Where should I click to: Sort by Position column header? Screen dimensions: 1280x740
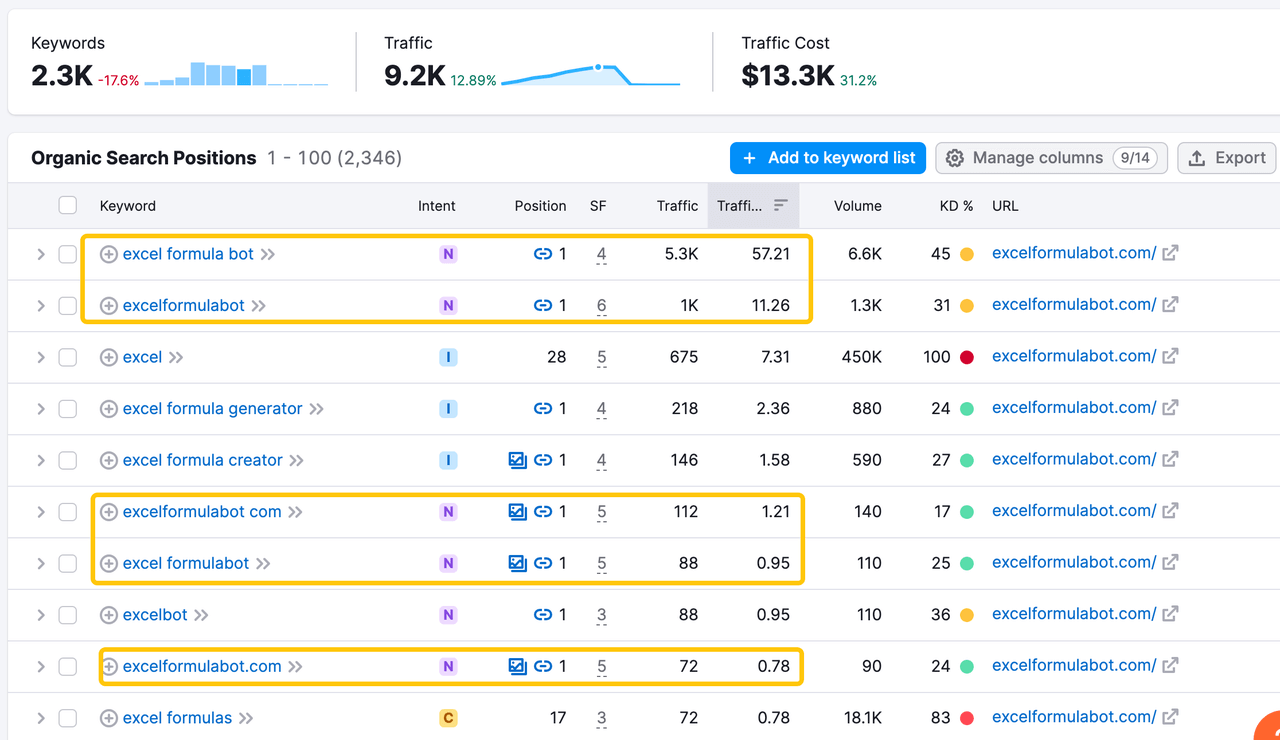pos(541,206)
